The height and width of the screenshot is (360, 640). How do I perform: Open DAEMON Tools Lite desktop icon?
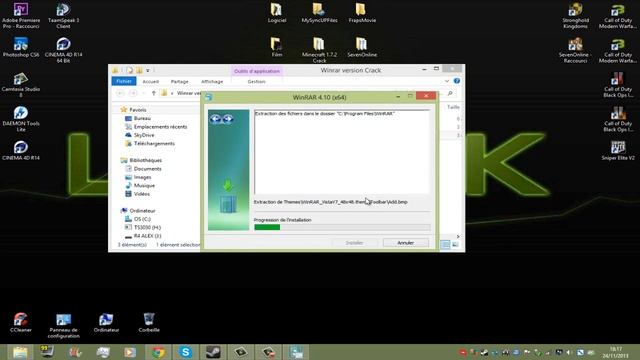pos(21,119)
